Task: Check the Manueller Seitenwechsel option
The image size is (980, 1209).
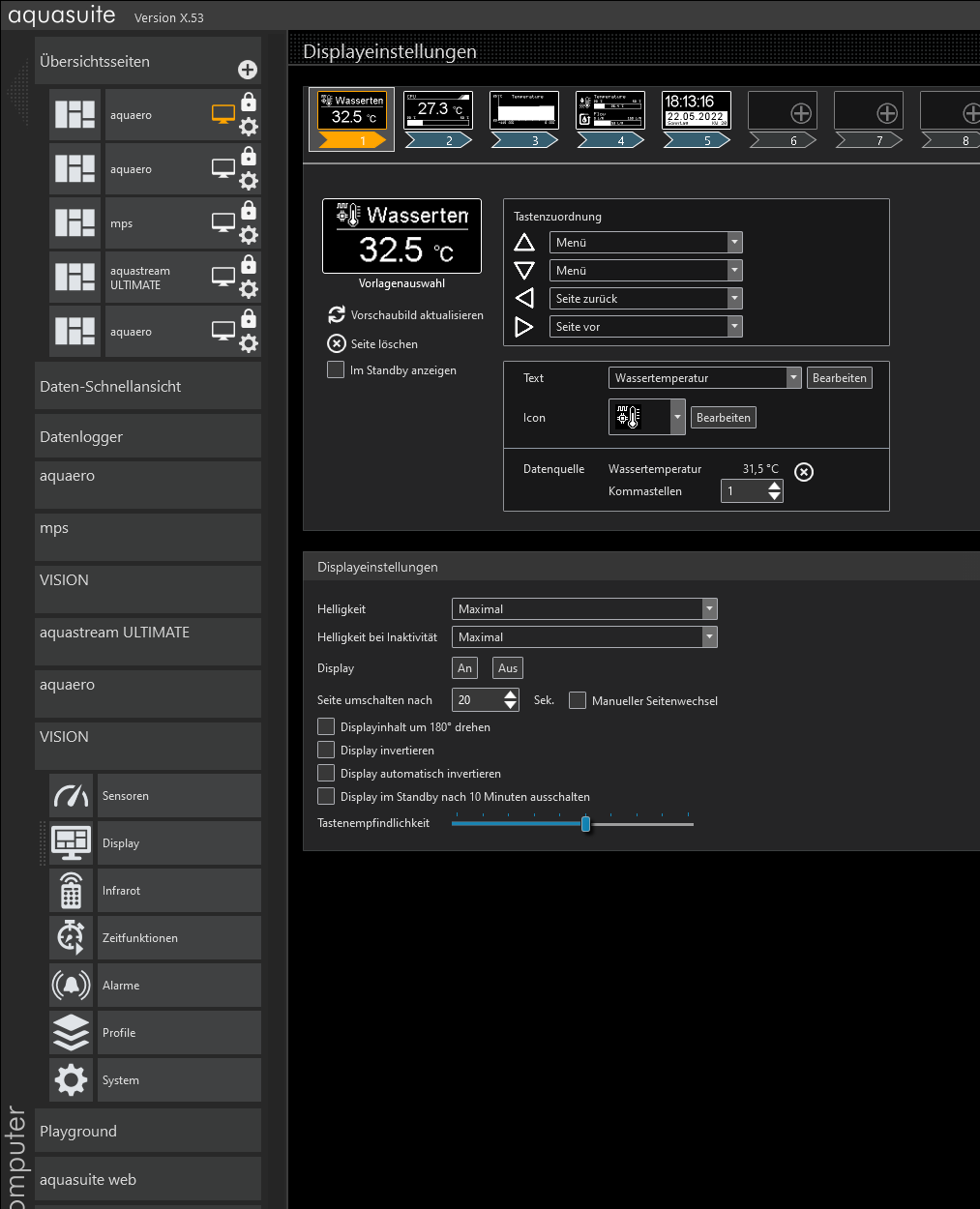Action: click(578, 700)
